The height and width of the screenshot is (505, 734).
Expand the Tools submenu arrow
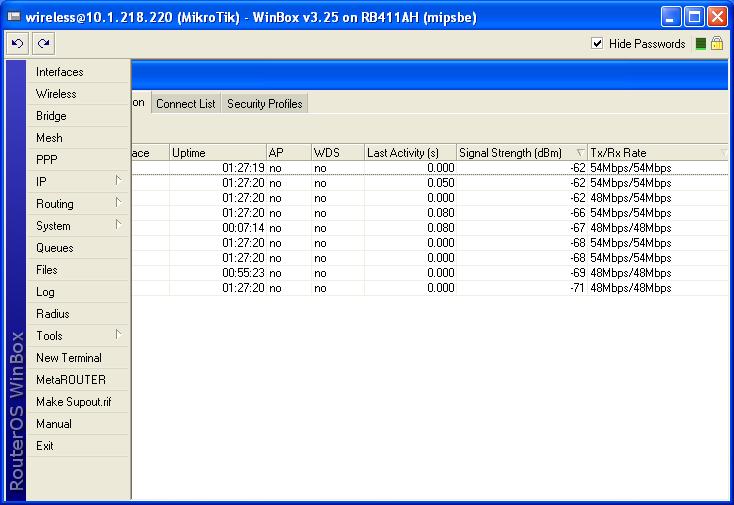coord(118,335)
